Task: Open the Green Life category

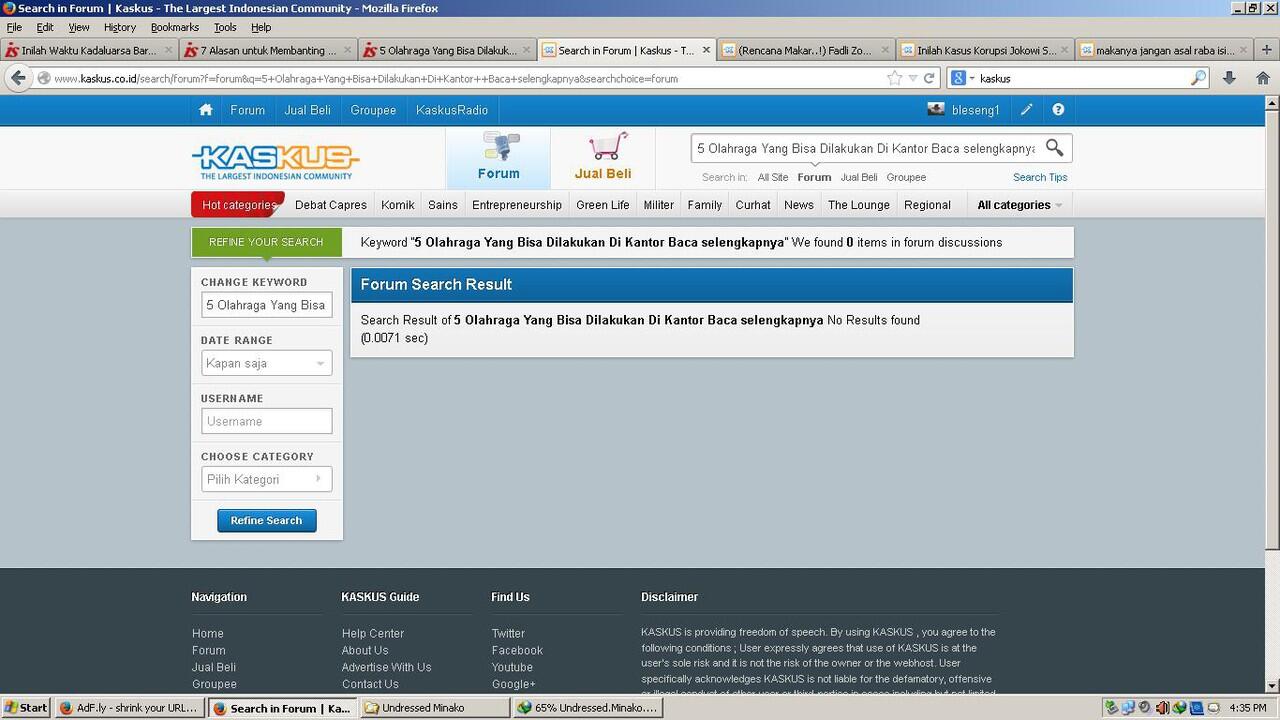Action: click(x=602, y=205)
